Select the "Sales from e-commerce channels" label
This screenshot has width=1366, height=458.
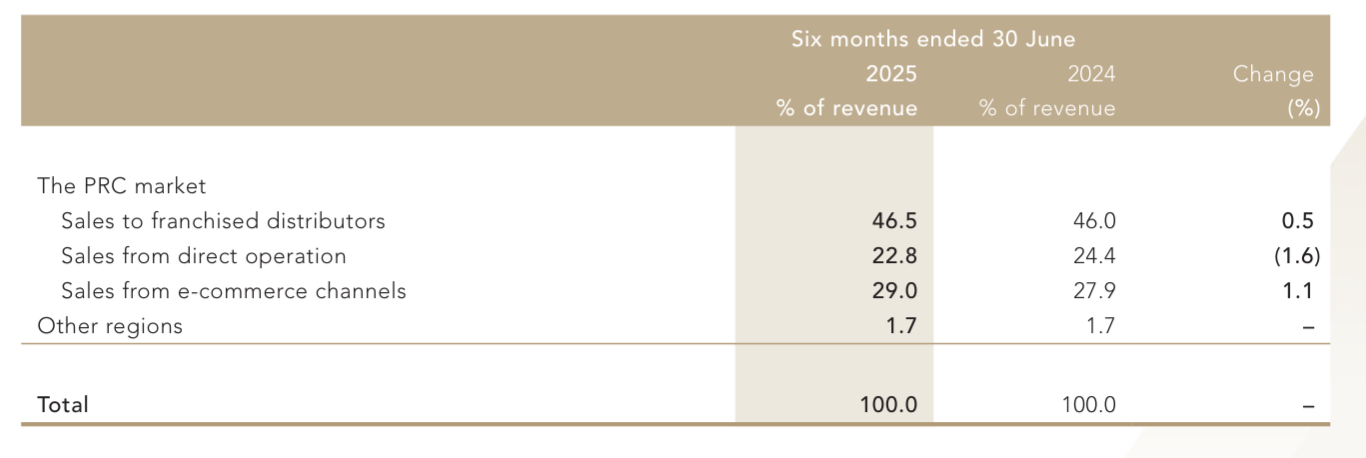pyautogui.click(x=234, y=291)
